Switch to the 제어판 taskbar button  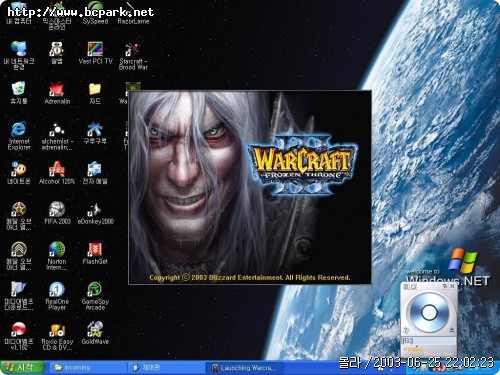166,368
